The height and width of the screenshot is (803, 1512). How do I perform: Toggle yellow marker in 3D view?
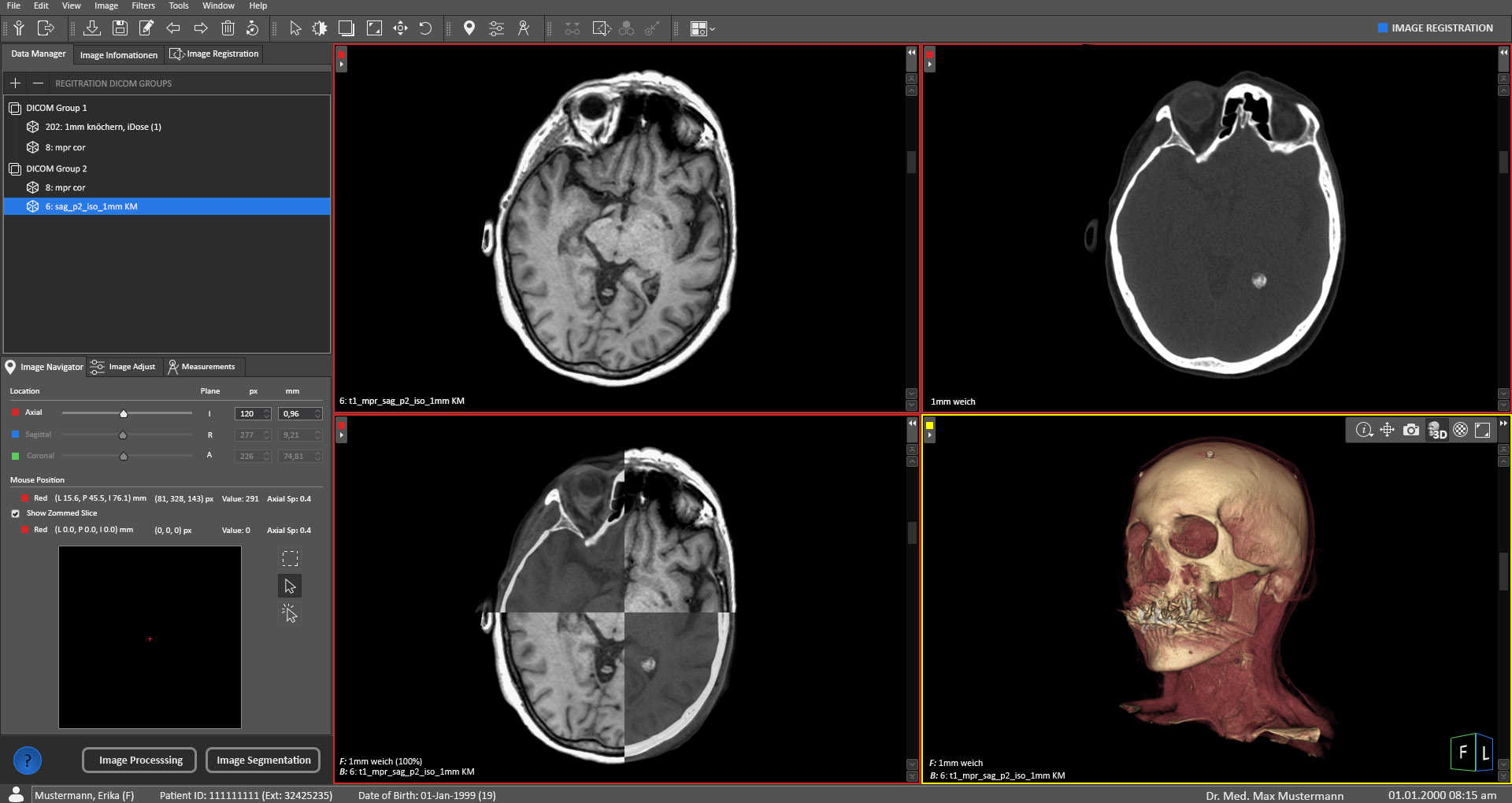[x=929, y=426]
